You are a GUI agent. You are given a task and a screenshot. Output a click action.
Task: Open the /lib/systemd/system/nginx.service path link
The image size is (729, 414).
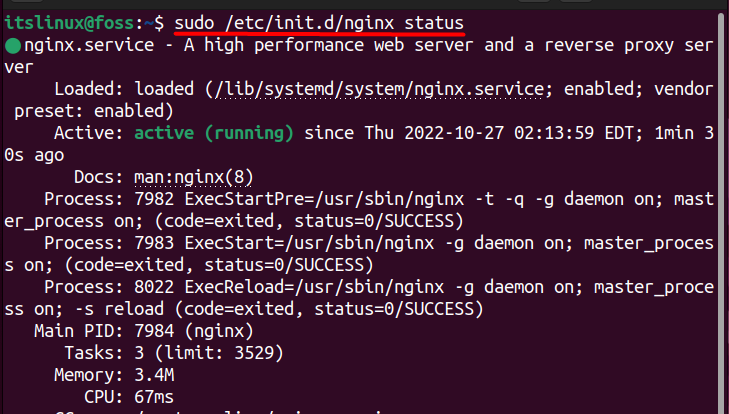coord(378,89)
